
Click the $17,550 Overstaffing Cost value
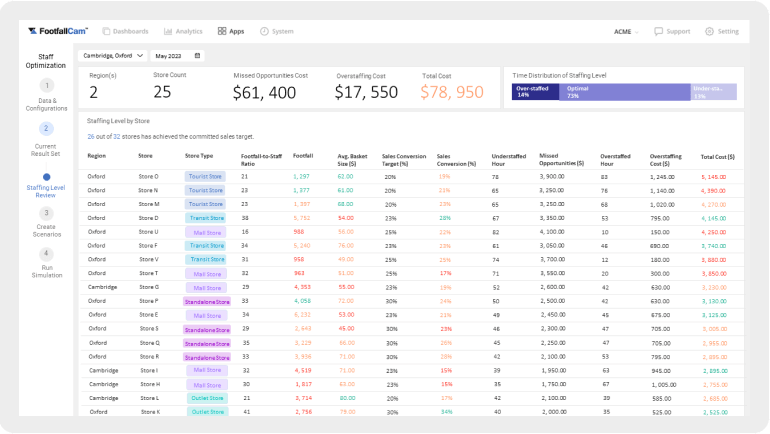pos(366,92)
